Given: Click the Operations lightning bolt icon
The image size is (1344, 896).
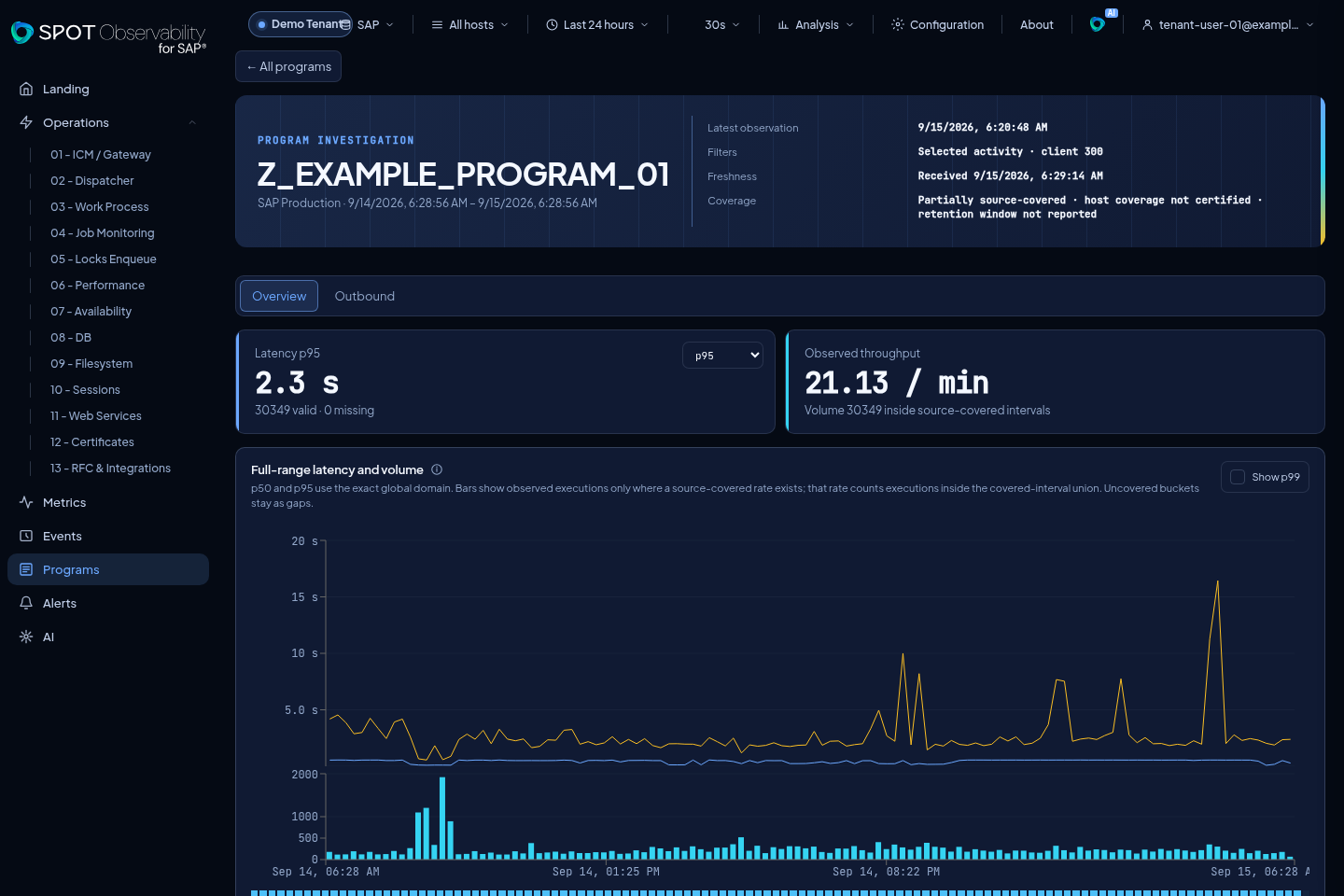Looking at the screenshot, I should (x=26, y=122).
